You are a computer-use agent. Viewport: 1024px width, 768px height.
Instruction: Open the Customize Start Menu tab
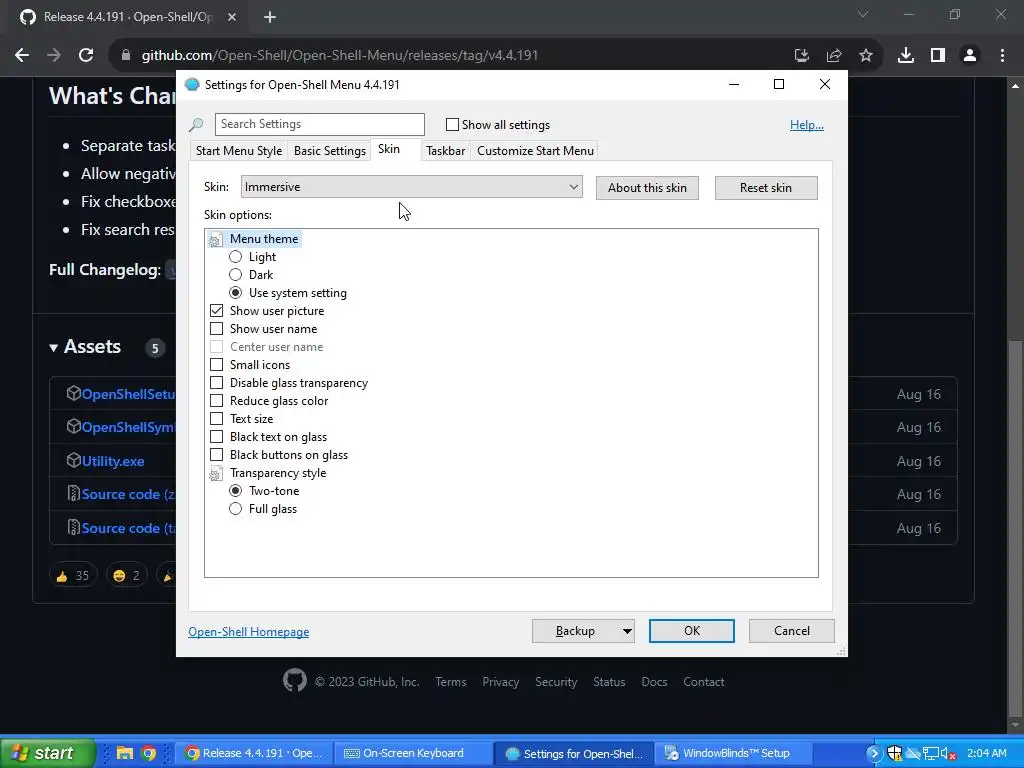(x=536, y=151)
